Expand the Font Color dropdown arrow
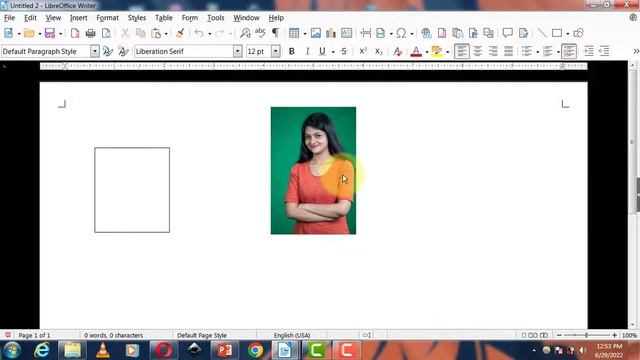The height and width of the screenshot is (360, 640). tap(427, 52)
